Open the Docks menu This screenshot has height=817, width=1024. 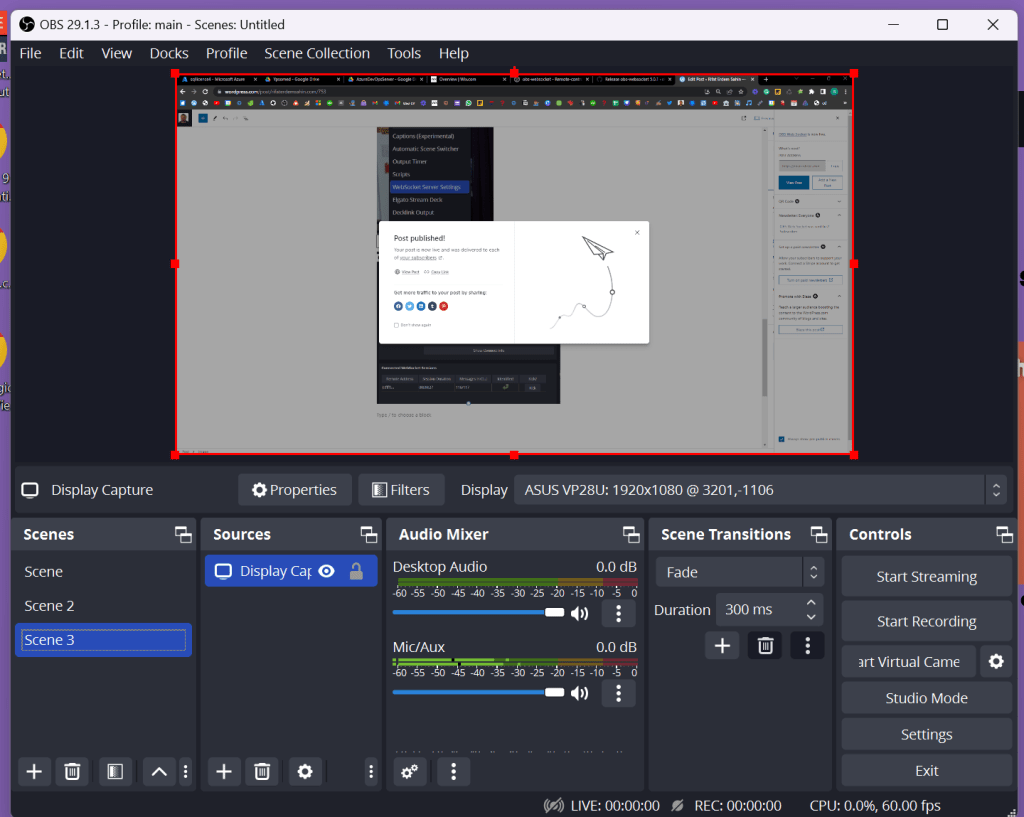[x=169, y=54]
